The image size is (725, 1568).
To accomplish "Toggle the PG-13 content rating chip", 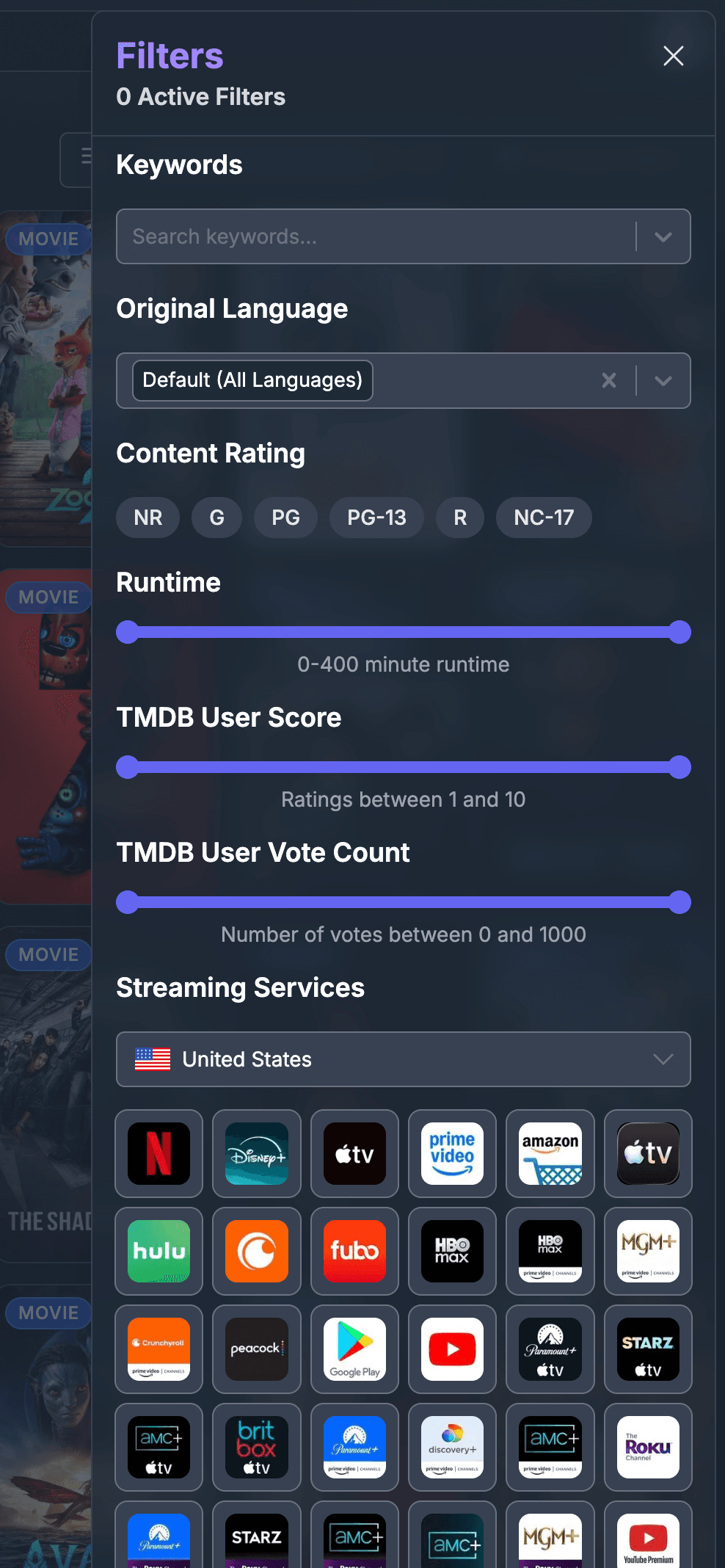I will (x=376, y=518).
